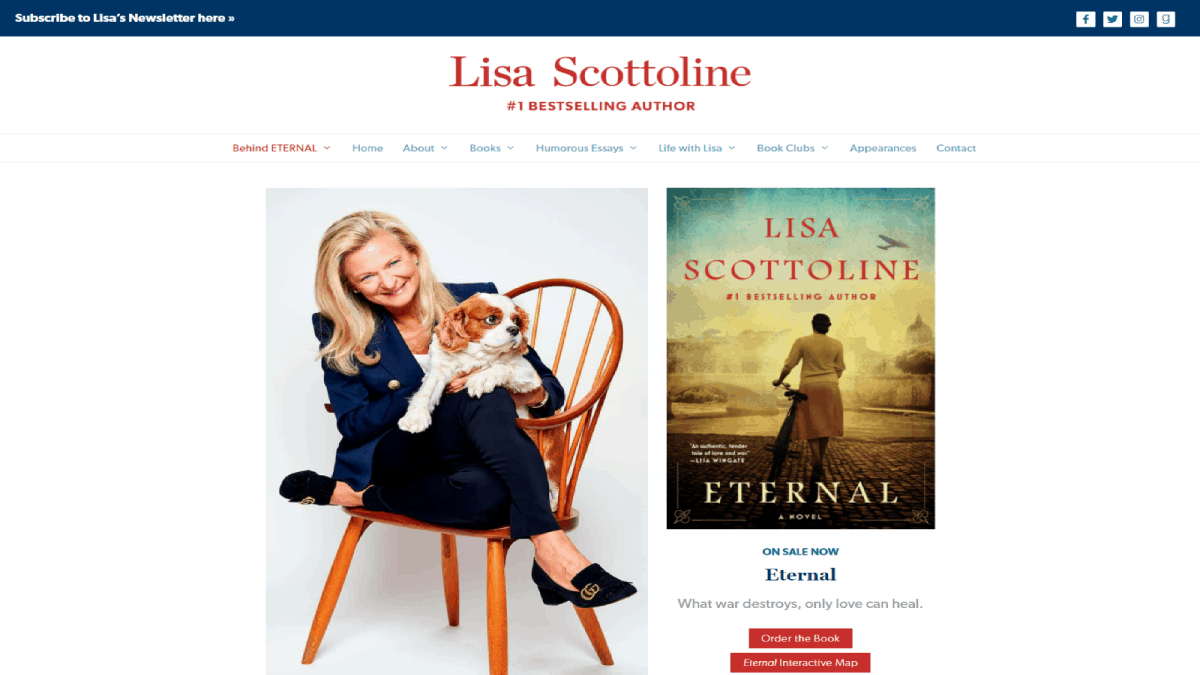Expand the Behind ETERNAL menu chevron
Viewport: 1200px width, 675px height.
click(327, 148)
